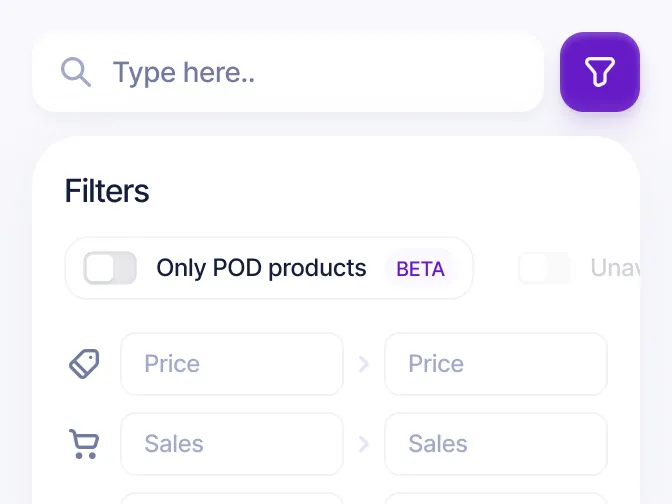Click the minimum Sales input field
Screen dimensions: 672x504
pyautogui.click(x=232, y=444)
